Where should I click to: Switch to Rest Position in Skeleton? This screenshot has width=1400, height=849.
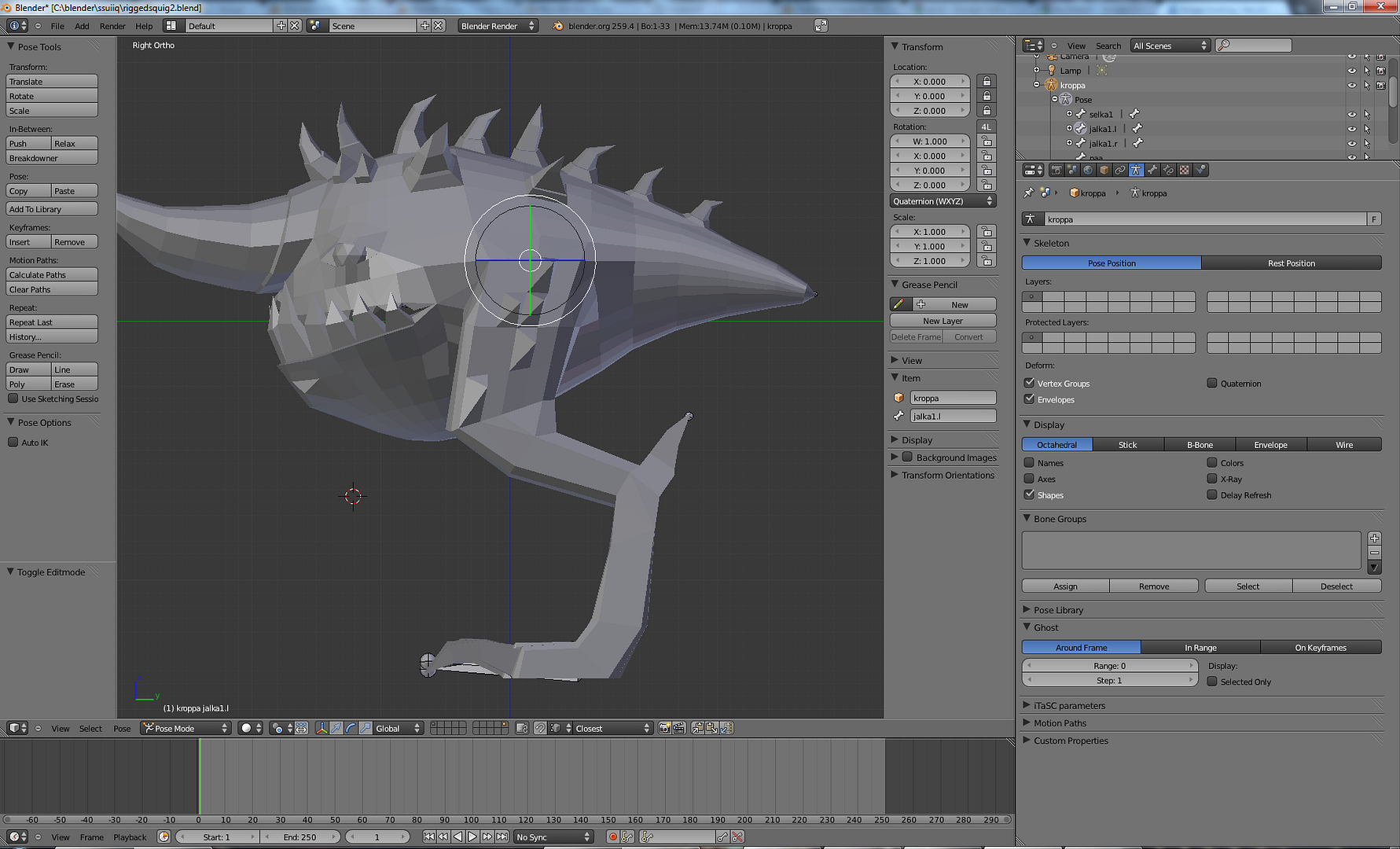(x=1292, y=263)
